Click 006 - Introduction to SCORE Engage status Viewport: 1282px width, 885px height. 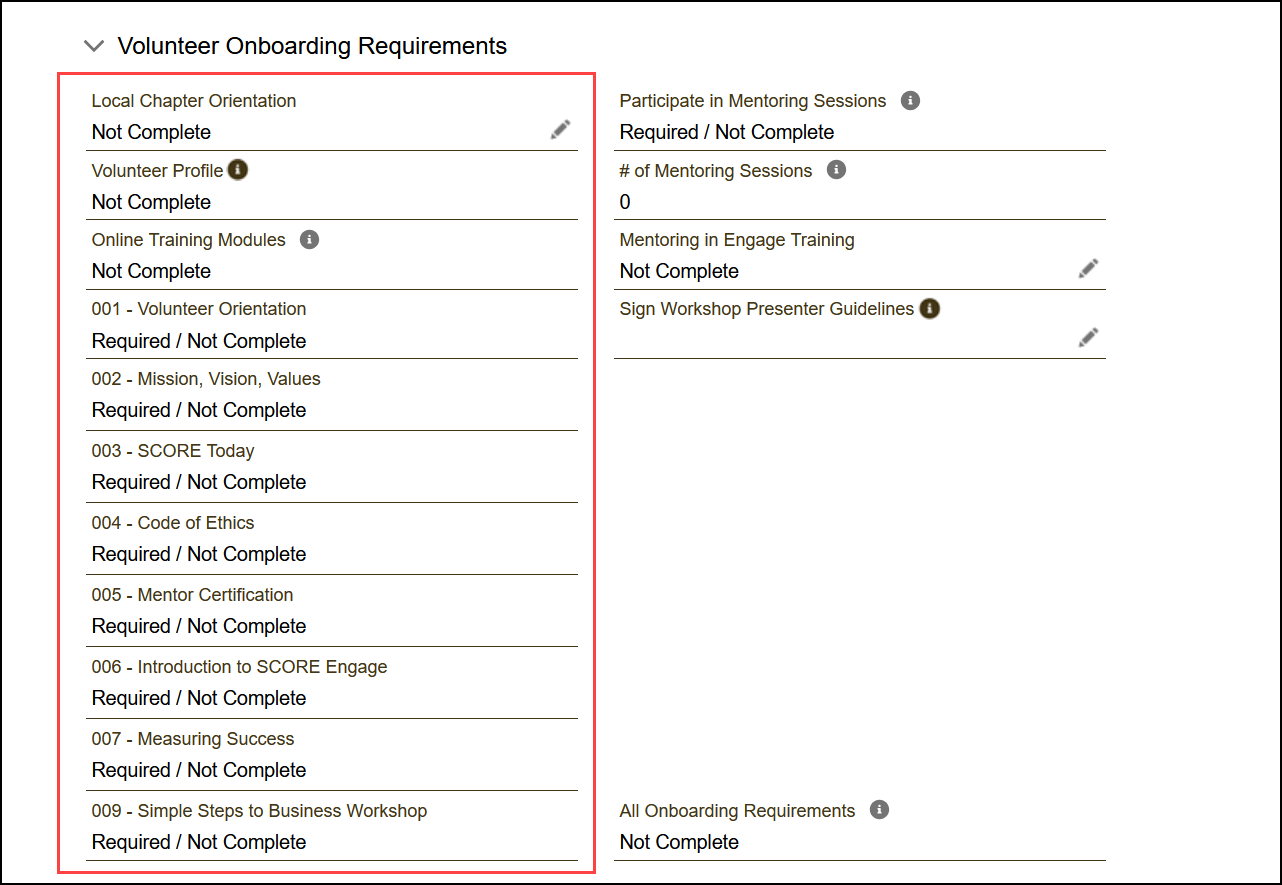pos(199,698)
